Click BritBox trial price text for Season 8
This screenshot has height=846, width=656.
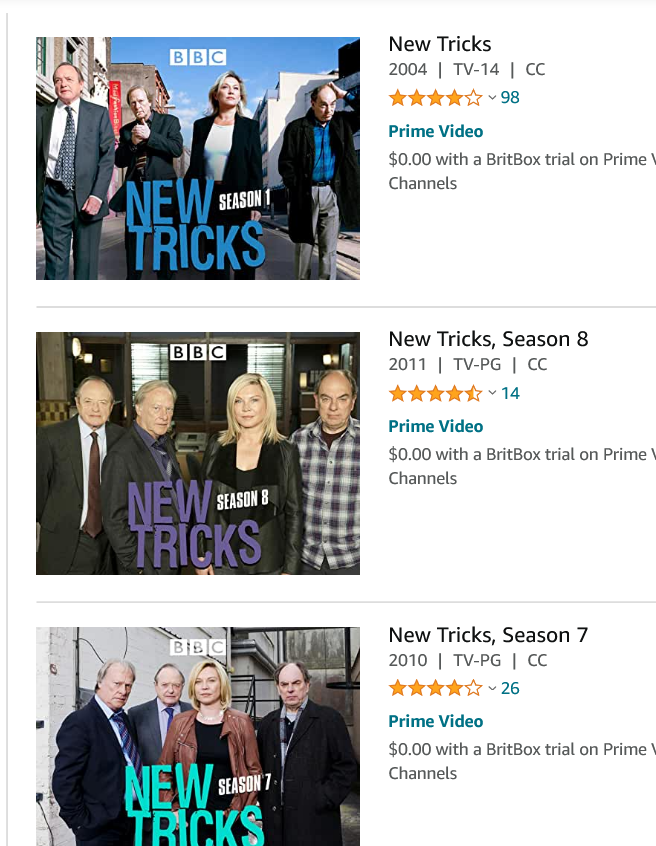[522, 466]
